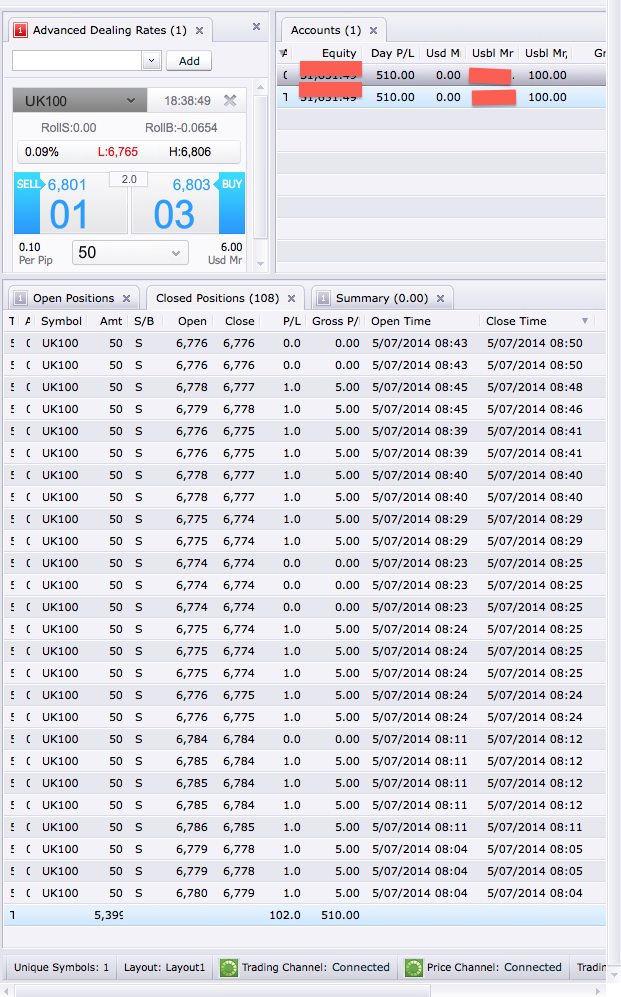Click Unique Symbols: 1 status item
The image size is (621, 997).
tap(61, 967)
